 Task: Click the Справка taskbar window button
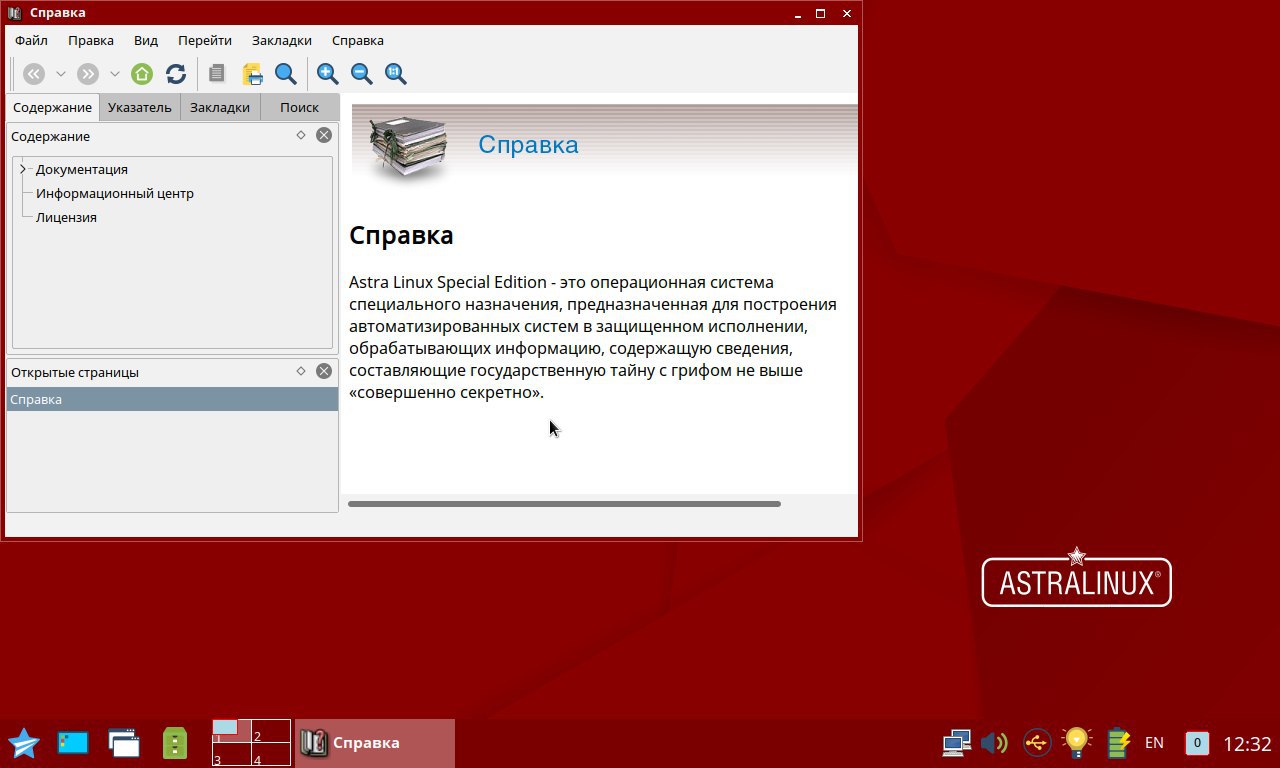coord(375,743)
